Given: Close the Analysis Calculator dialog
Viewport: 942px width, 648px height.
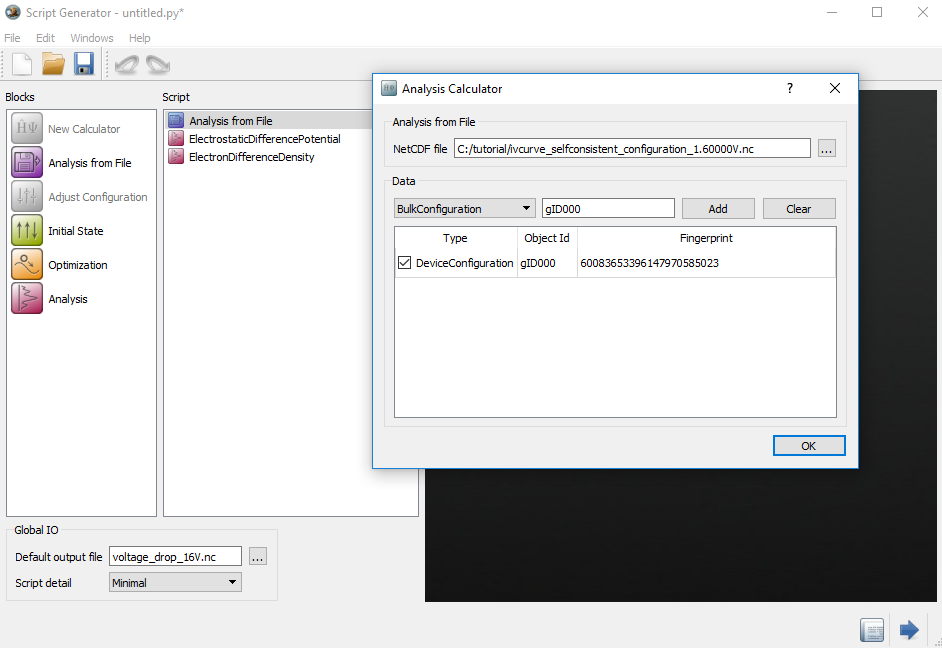Looking at the screenshot, I should coord(834,88).
